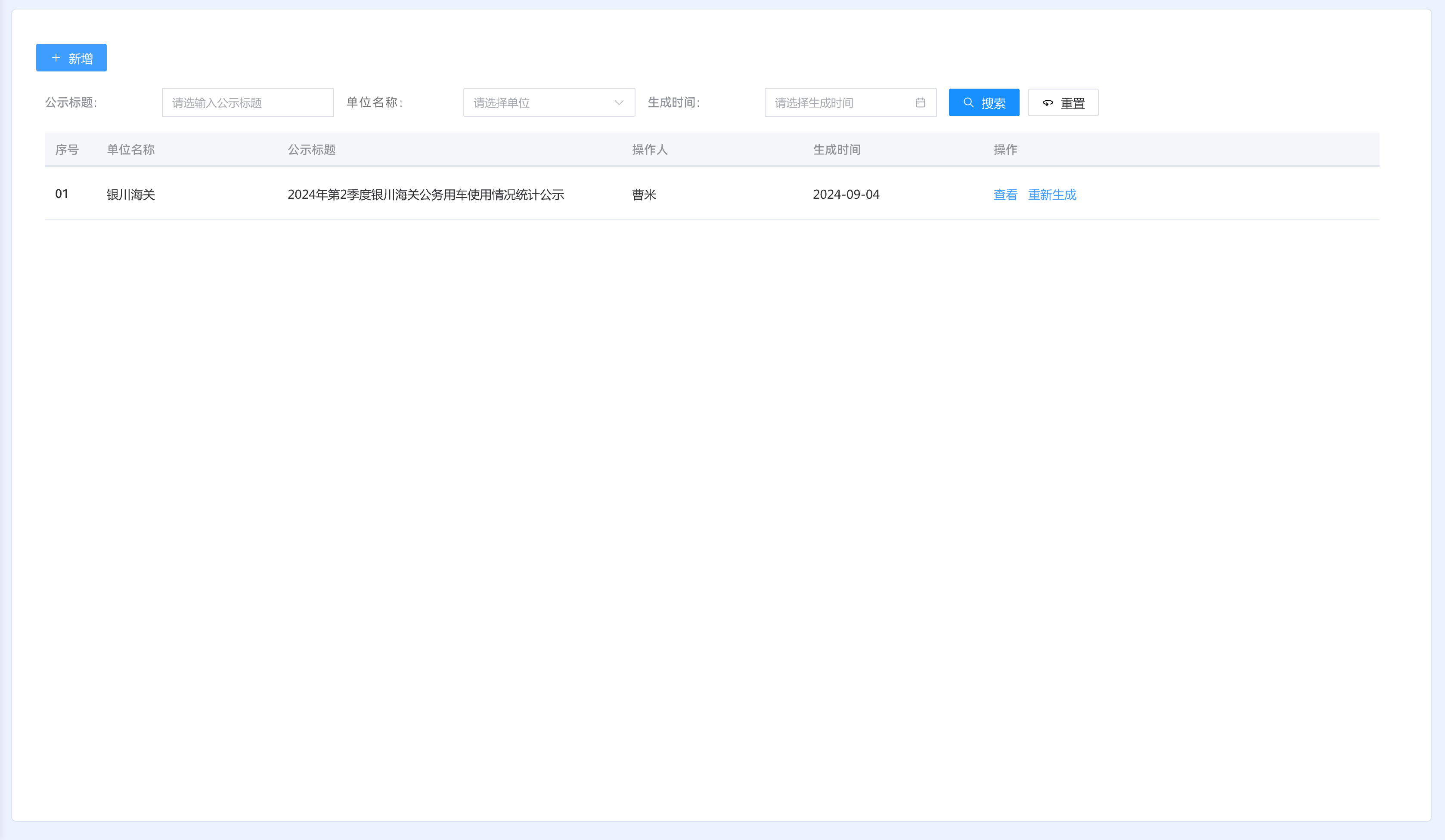Viewport: 1445px width, 840px height.
Task: Click the 2024年第2季度银川海关 notice title
Action: (x=425, y=195)
